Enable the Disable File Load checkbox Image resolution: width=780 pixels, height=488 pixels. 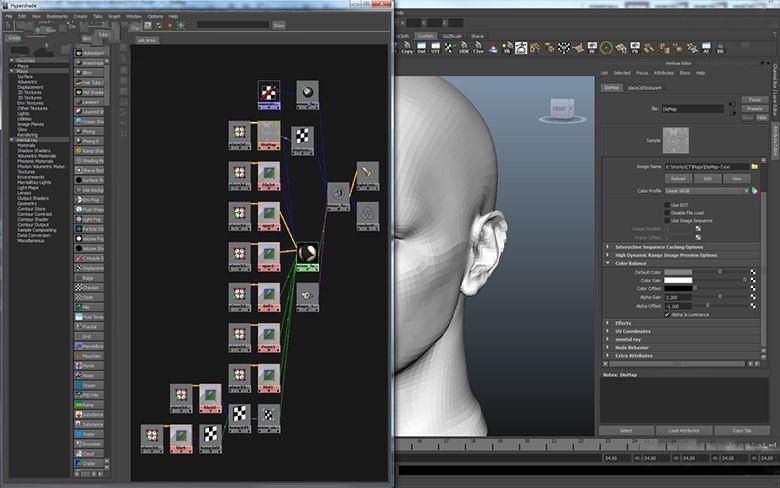[667, 213]
